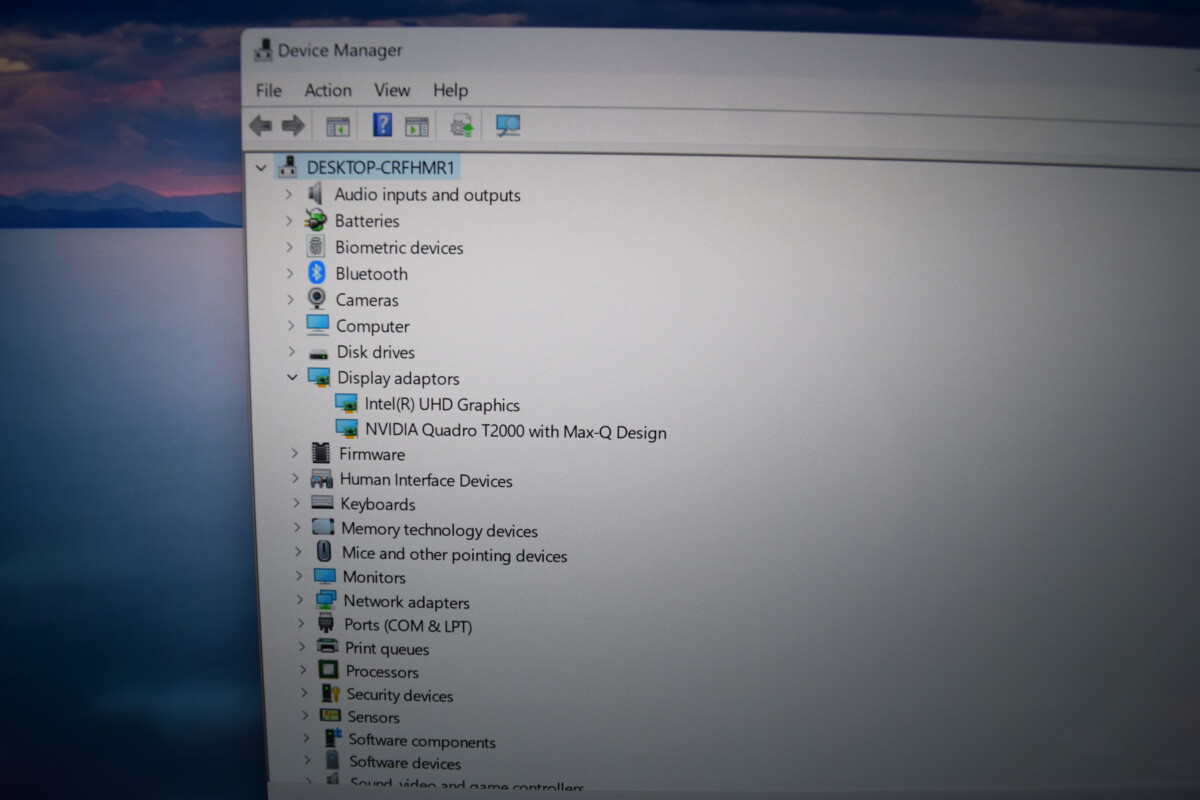Click the Keyboards icon

tap(322, 503)
